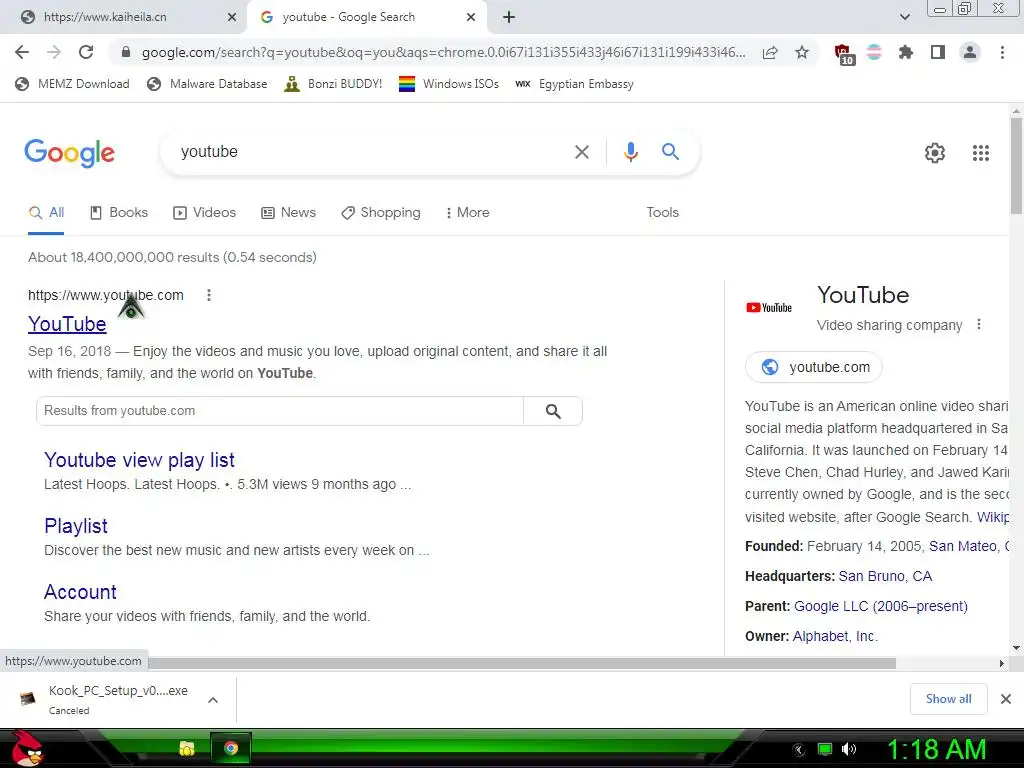
Task: Open San Bruno, CA headquarters link
Action: pyautogui.click(x=885, y=576)
